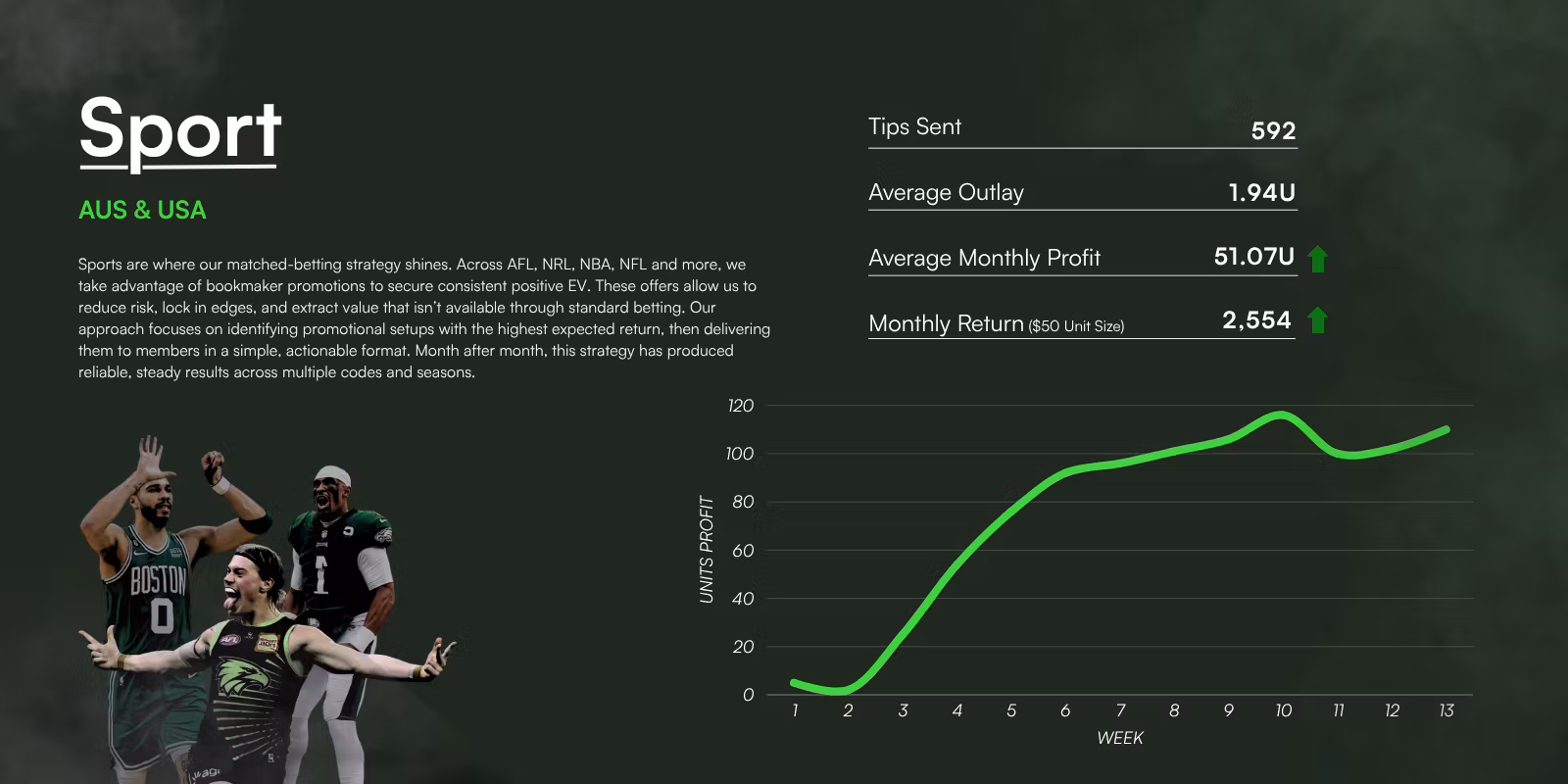Screen dimensions: 1568x784
Task: Click the 120 gridline label
Action: (740, 406)
